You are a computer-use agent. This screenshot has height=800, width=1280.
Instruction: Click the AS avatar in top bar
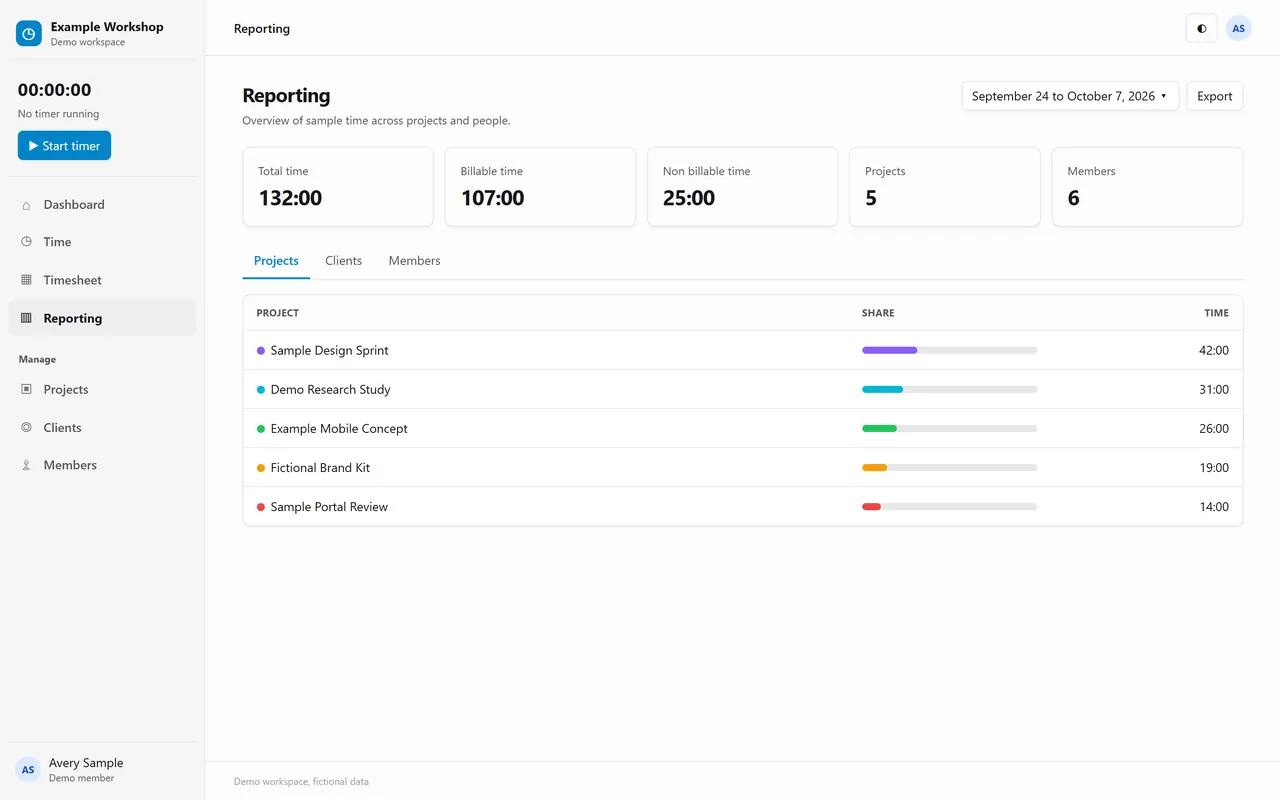pos(1238,28)
